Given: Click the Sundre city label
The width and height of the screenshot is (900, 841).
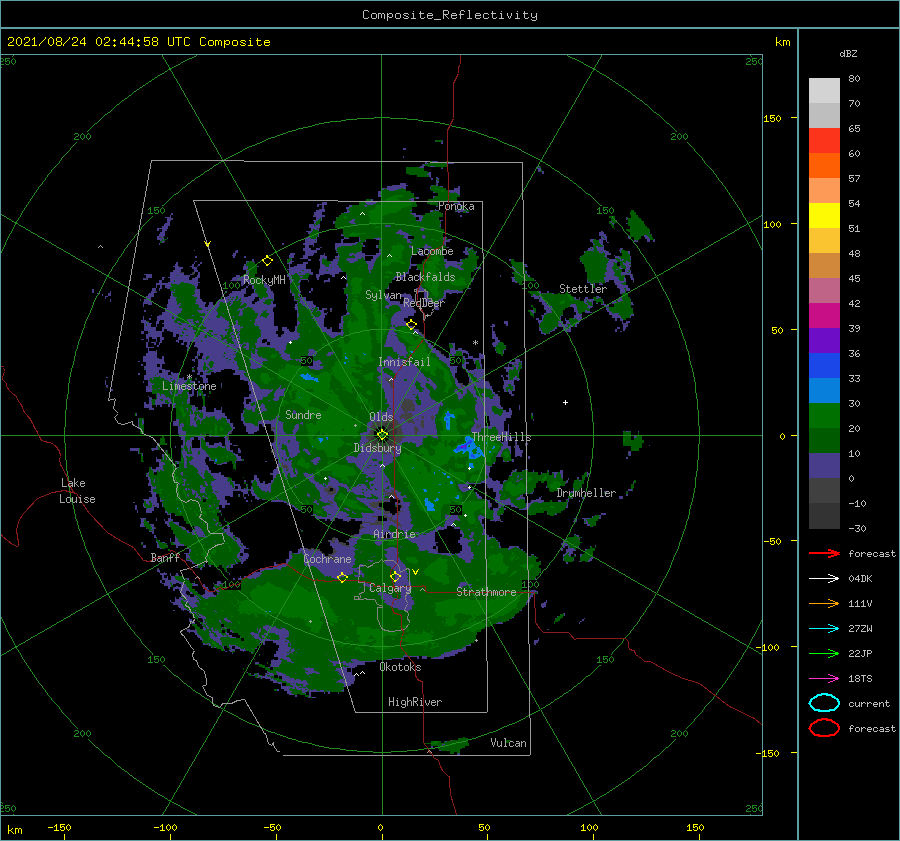Looking at the screenshot, I should tap(303, 414).
